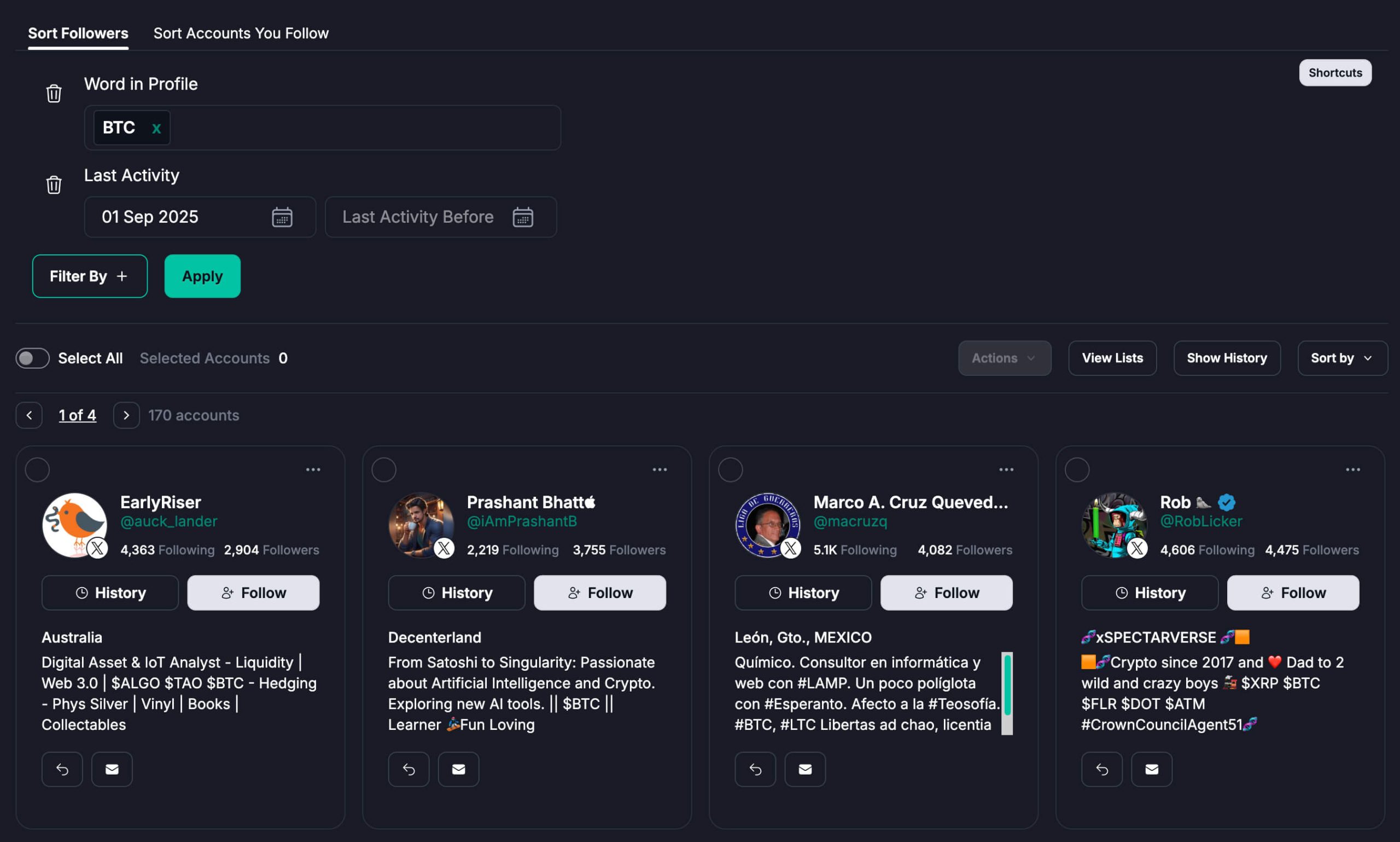Open the Filter By menu

pyautogui.click(x=90, y=276)
